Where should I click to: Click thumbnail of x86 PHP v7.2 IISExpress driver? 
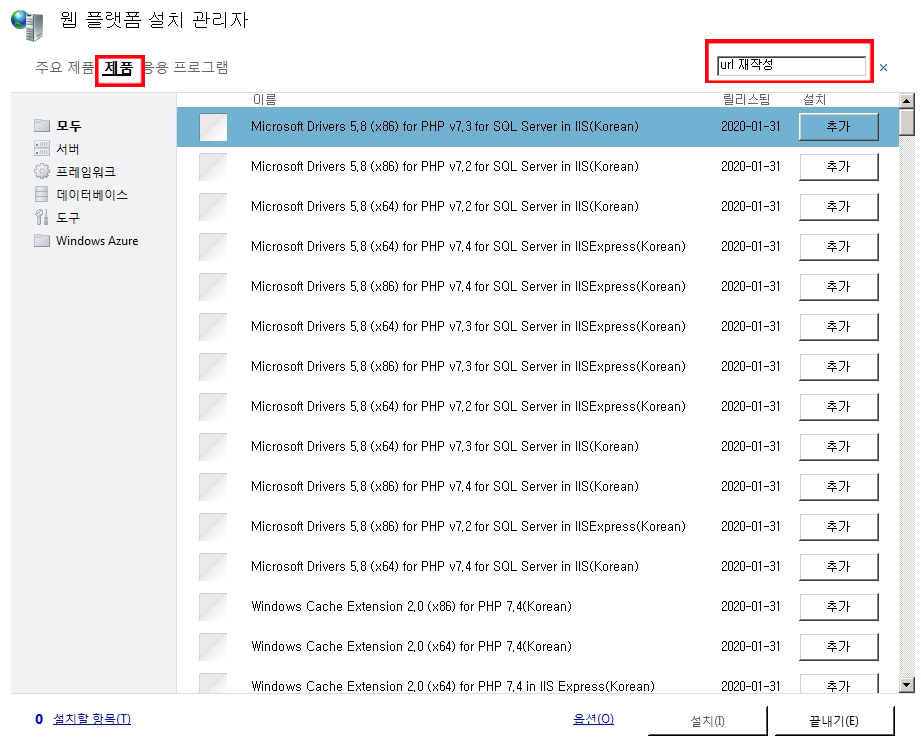(x=213, y=526)
